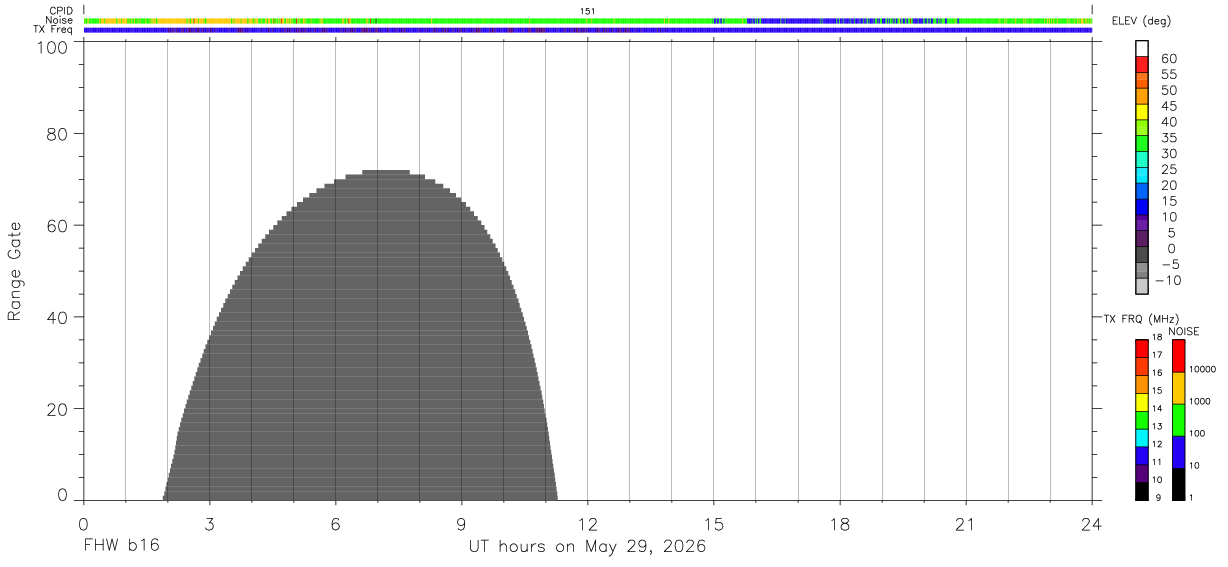Image resolution: width=1228 pixels, height=567 pixels.
Task: Click the '6' tick label on UT hours axis
Action: click(x=335, y=524)
